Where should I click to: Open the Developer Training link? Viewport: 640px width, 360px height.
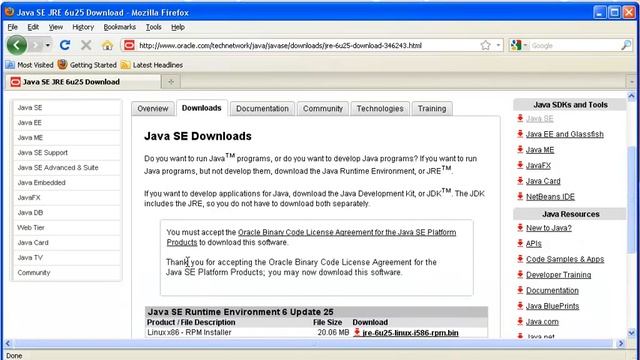coord(558,275)
